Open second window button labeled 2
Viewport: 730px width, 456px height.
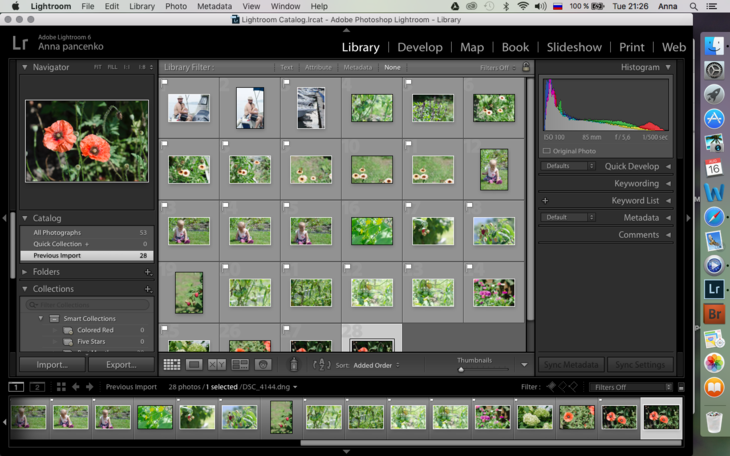37,387
